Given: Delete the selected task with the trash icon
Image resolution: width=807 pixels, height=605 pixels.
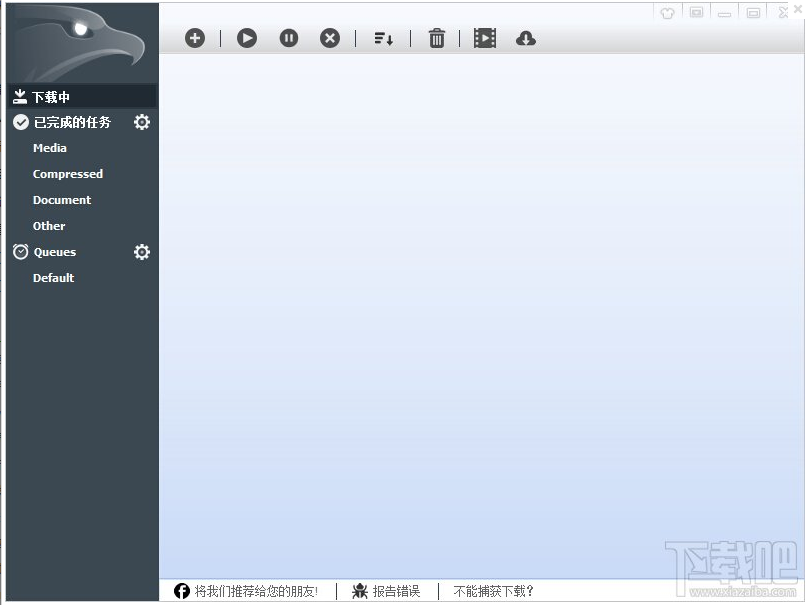Looking at the screenshot, I should 436,38.
